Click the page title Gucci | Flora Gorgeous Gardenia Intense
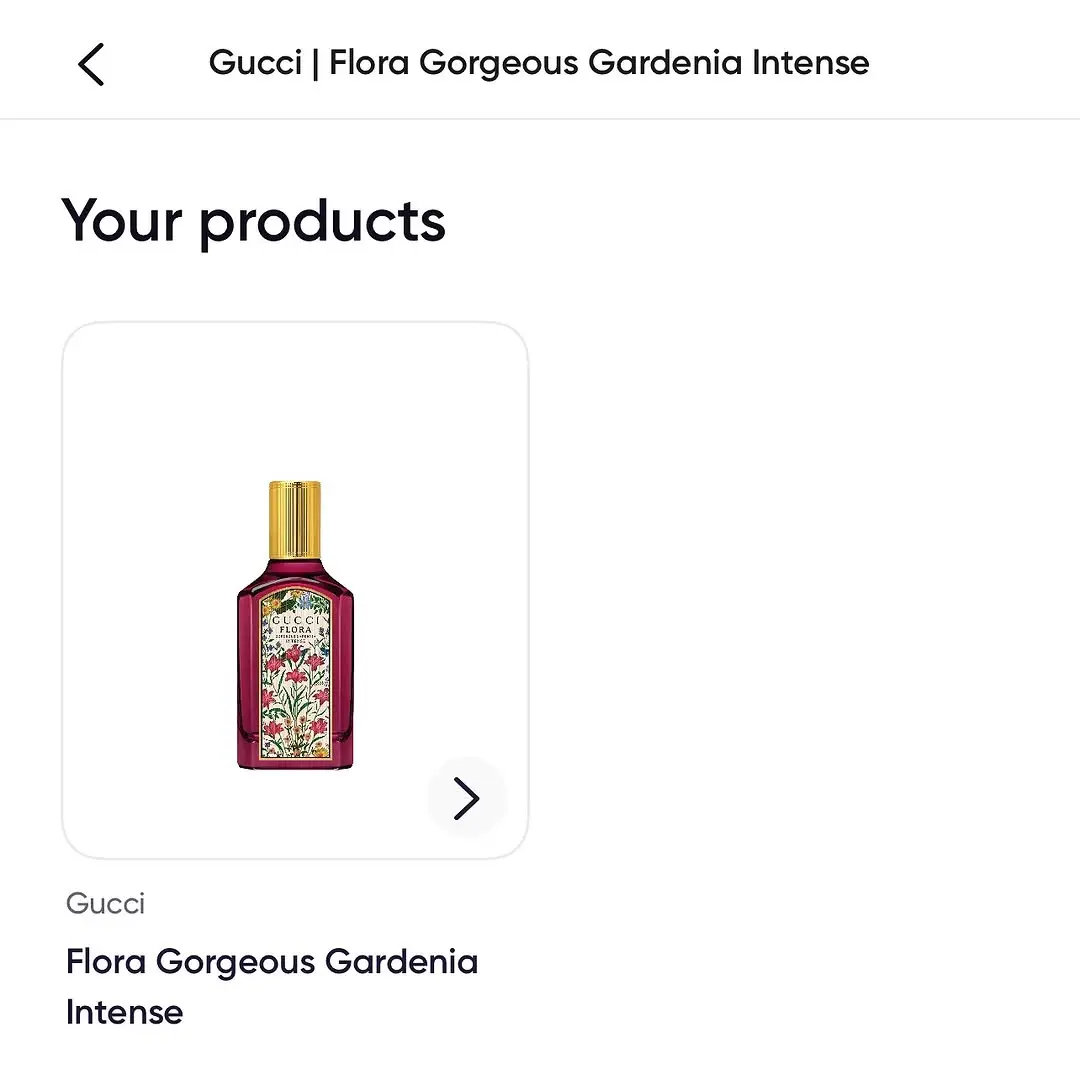This screenshot has width=1080, height=1080. click(x=539, y=63)
